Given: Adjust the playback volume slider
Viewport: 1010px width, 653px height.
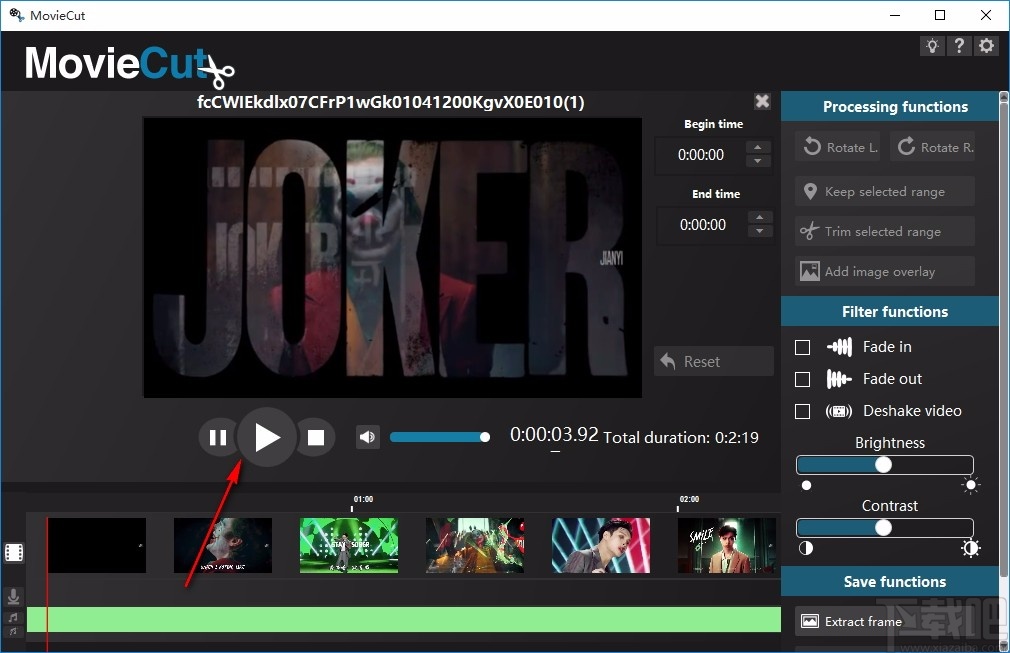Looking at the screenshot, I should click(440, 437).
